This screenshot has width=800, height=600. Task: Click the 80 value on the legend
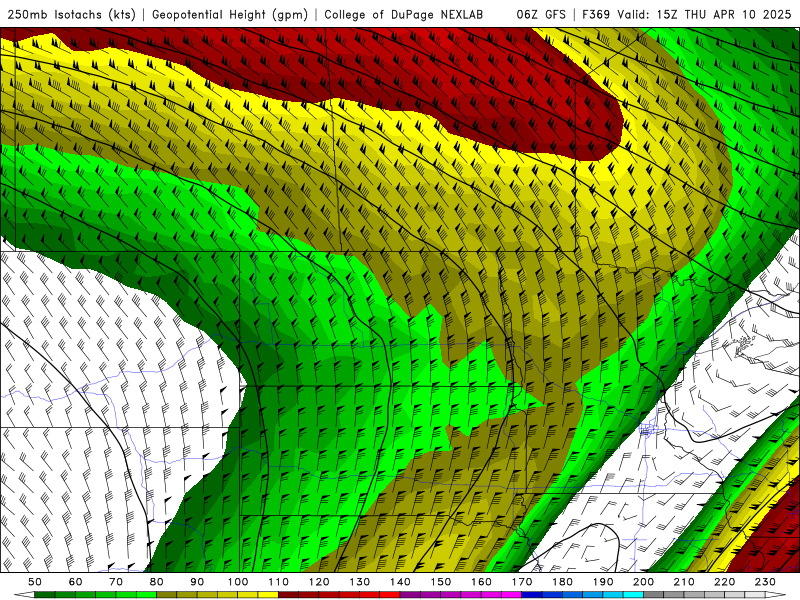157,582
